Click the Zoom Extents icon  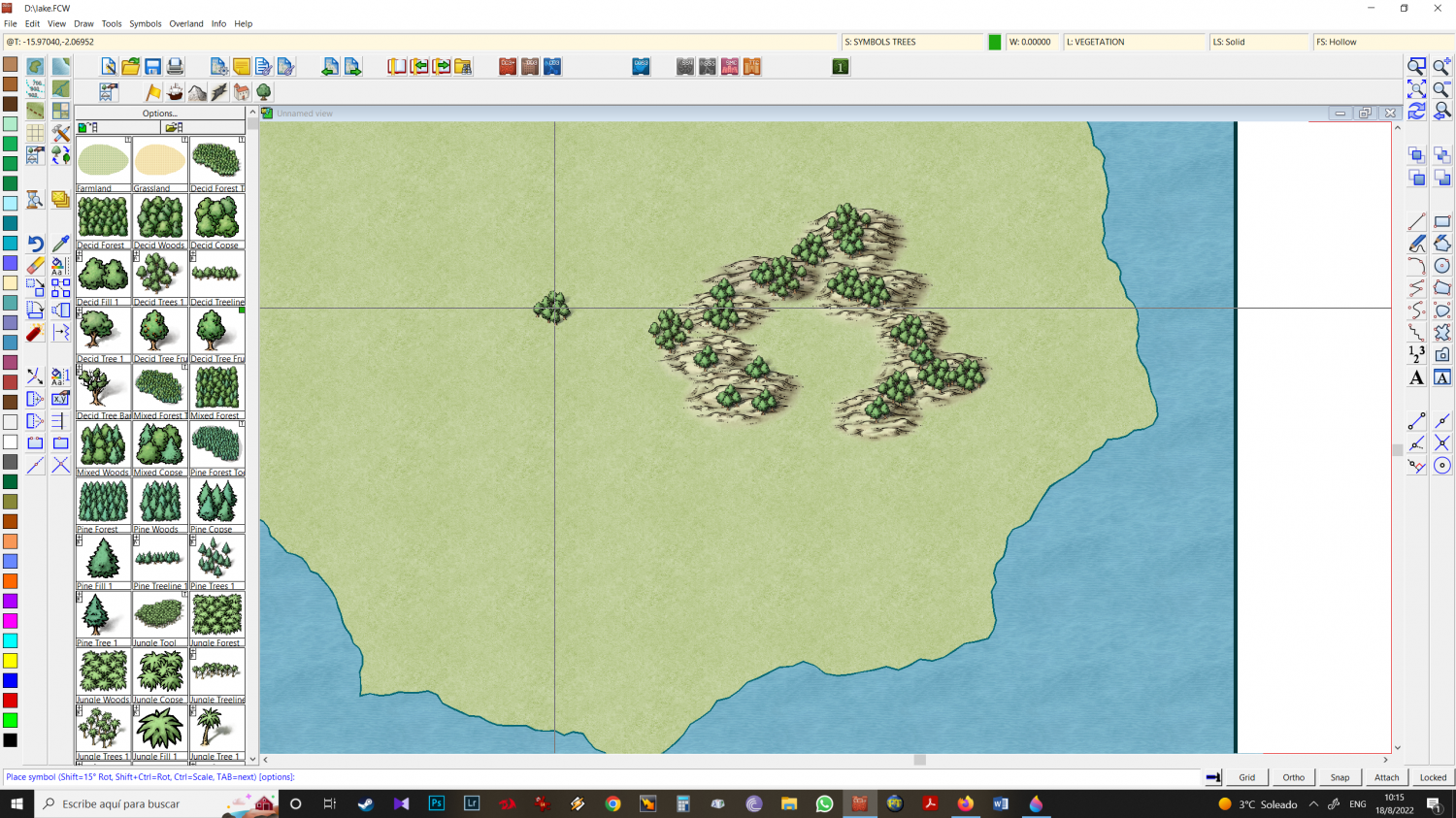tap(1417, 88)
